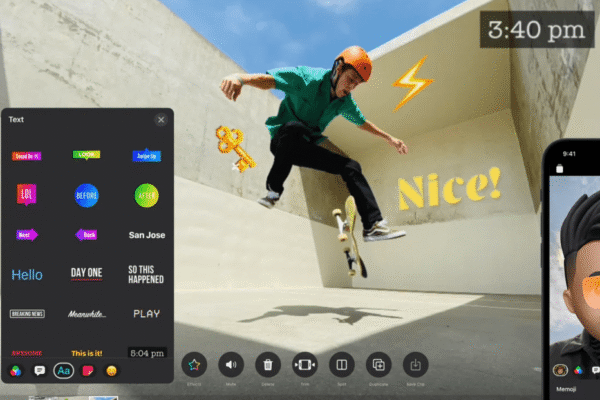Screen dimensions: 600x400
Task: Open the Emoji tab
Action: (x=112, y=370)
